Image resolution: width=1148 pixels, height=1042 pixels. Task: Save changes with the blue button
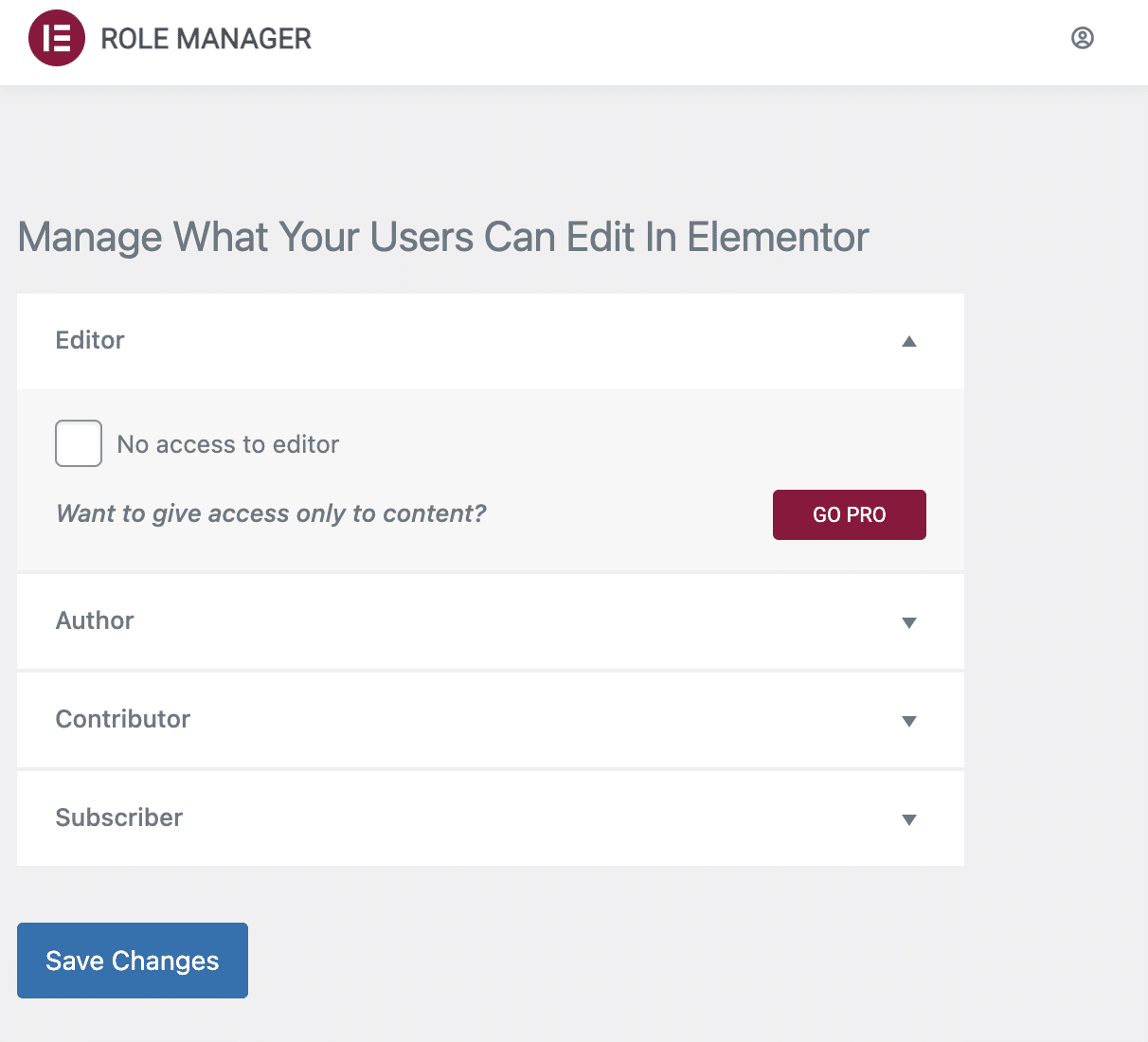pos(132,960)
